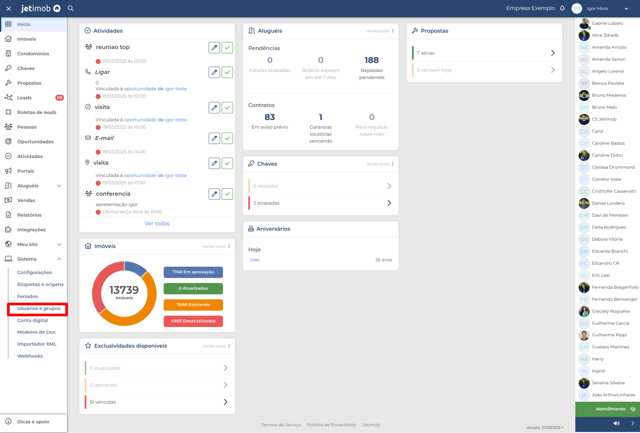
Task: Edit the 'Ligar' activity
Action: 214,72
